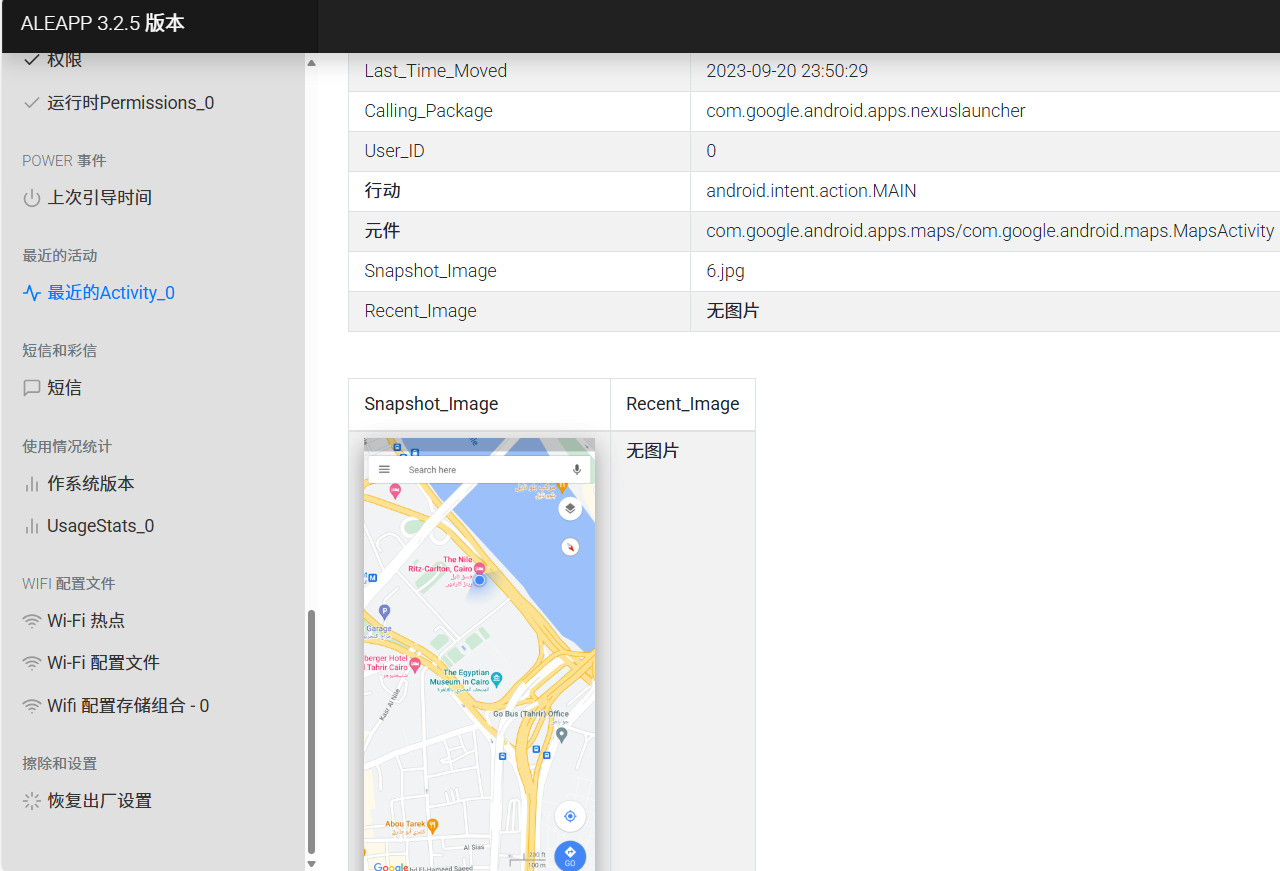Screen dimensions: 1280x871
Task: Open 上次引导时间 using its power icon
Action: 31,198
